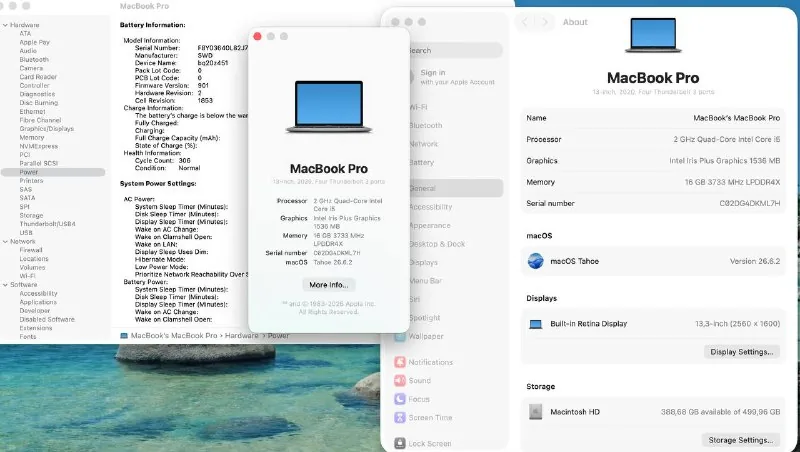Click Cycle Count value 306
This screenshot has width=800, height=452.
184,160
